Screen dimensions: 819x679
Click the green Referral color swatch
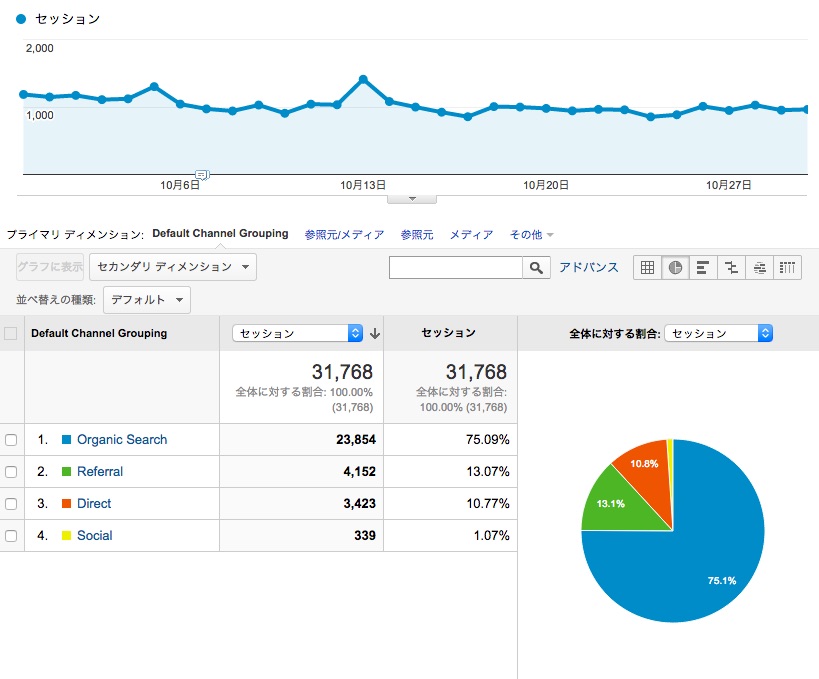[x=66, y=472]
